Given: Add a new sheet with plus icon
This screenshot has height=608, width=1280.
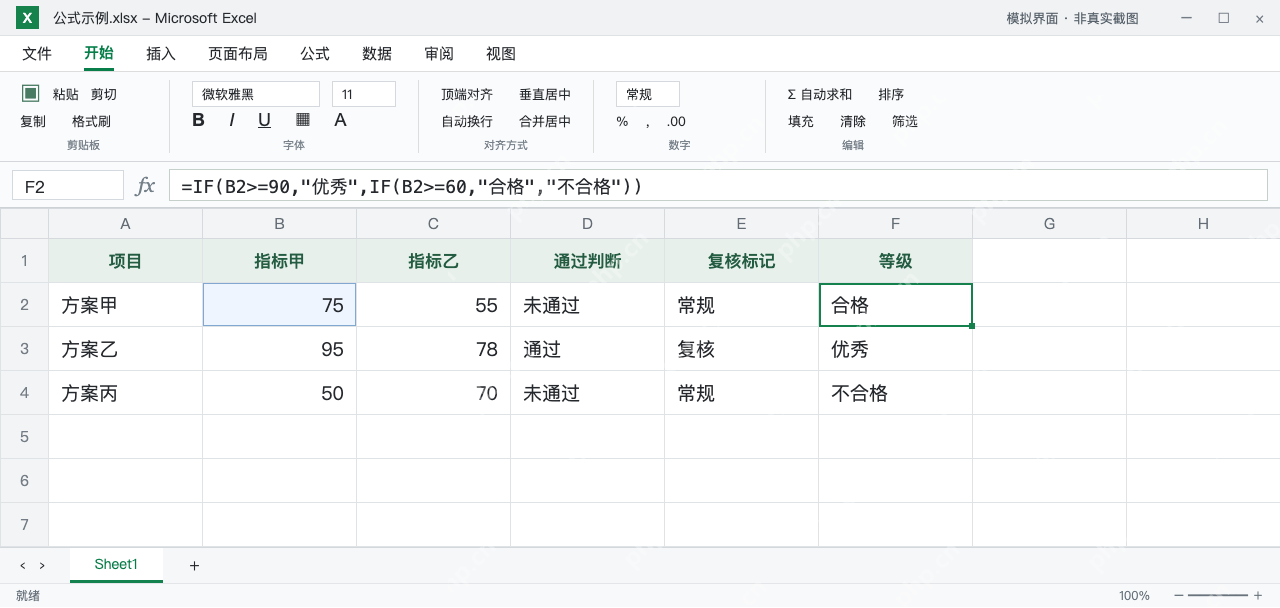Looking at the screenshot, I should [x=194, y=566].
